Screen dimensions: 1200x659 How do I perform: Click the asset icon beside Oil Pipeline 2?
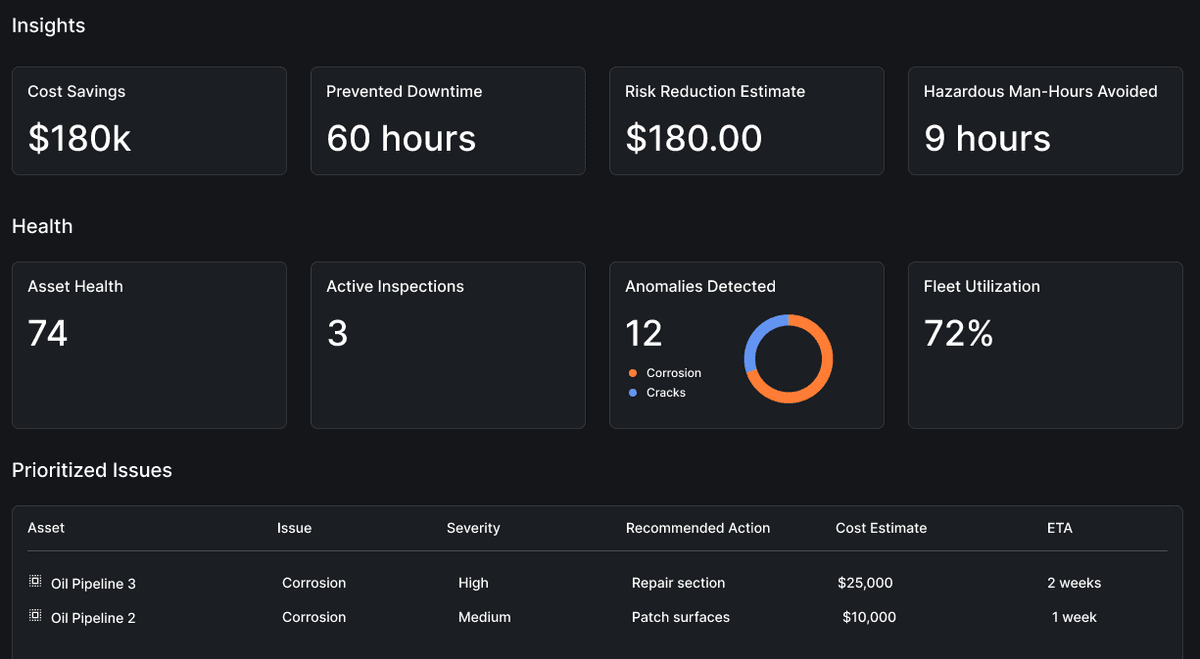[34, 617]
